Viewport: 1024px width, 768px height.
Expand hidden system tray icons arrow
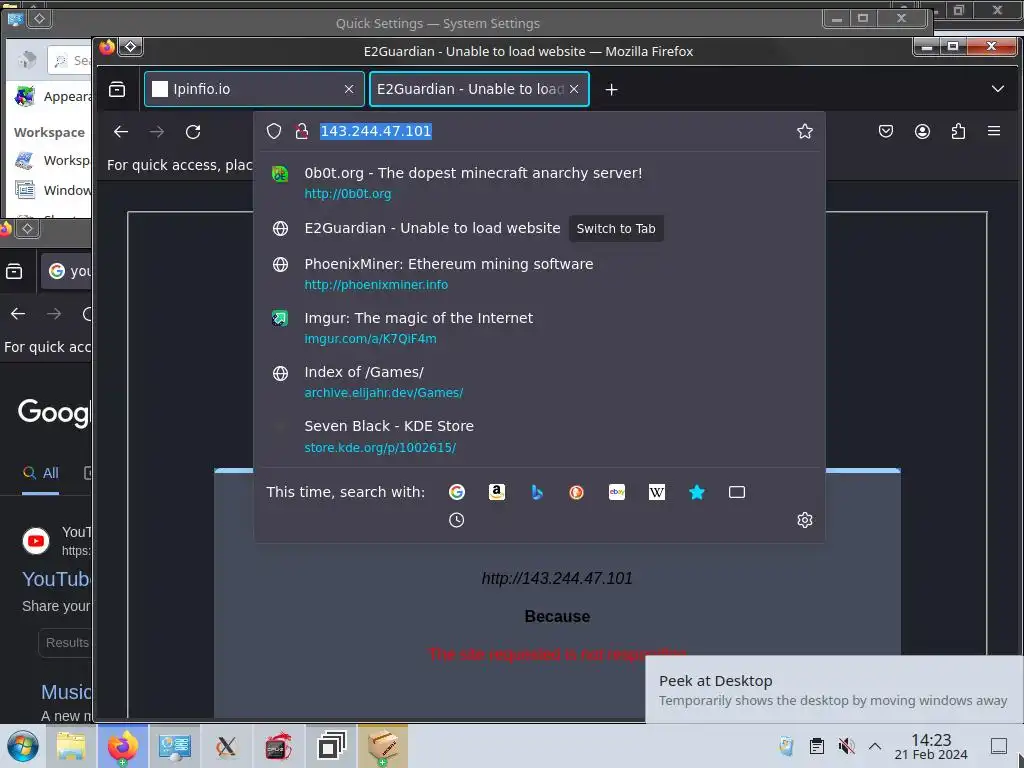pyautogui.click(x=875, y=746)
